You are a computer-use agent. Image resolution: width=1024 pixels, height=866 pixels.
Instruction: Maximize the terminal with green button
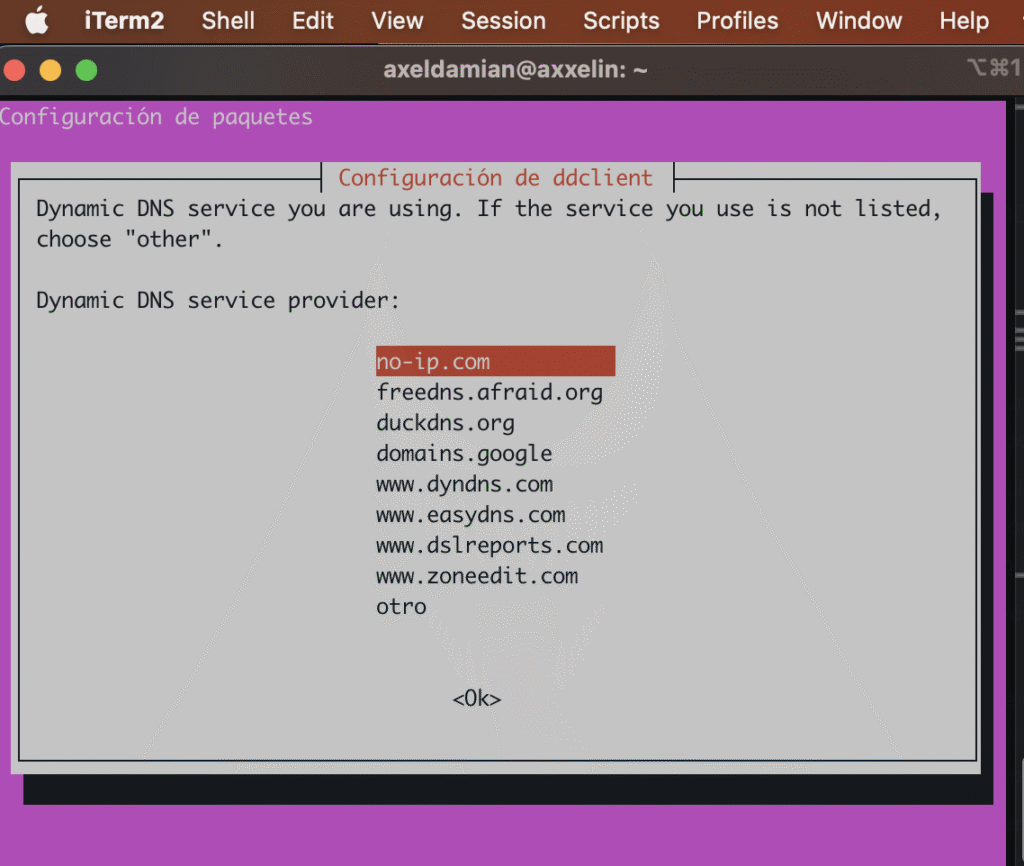click(86, 70)
